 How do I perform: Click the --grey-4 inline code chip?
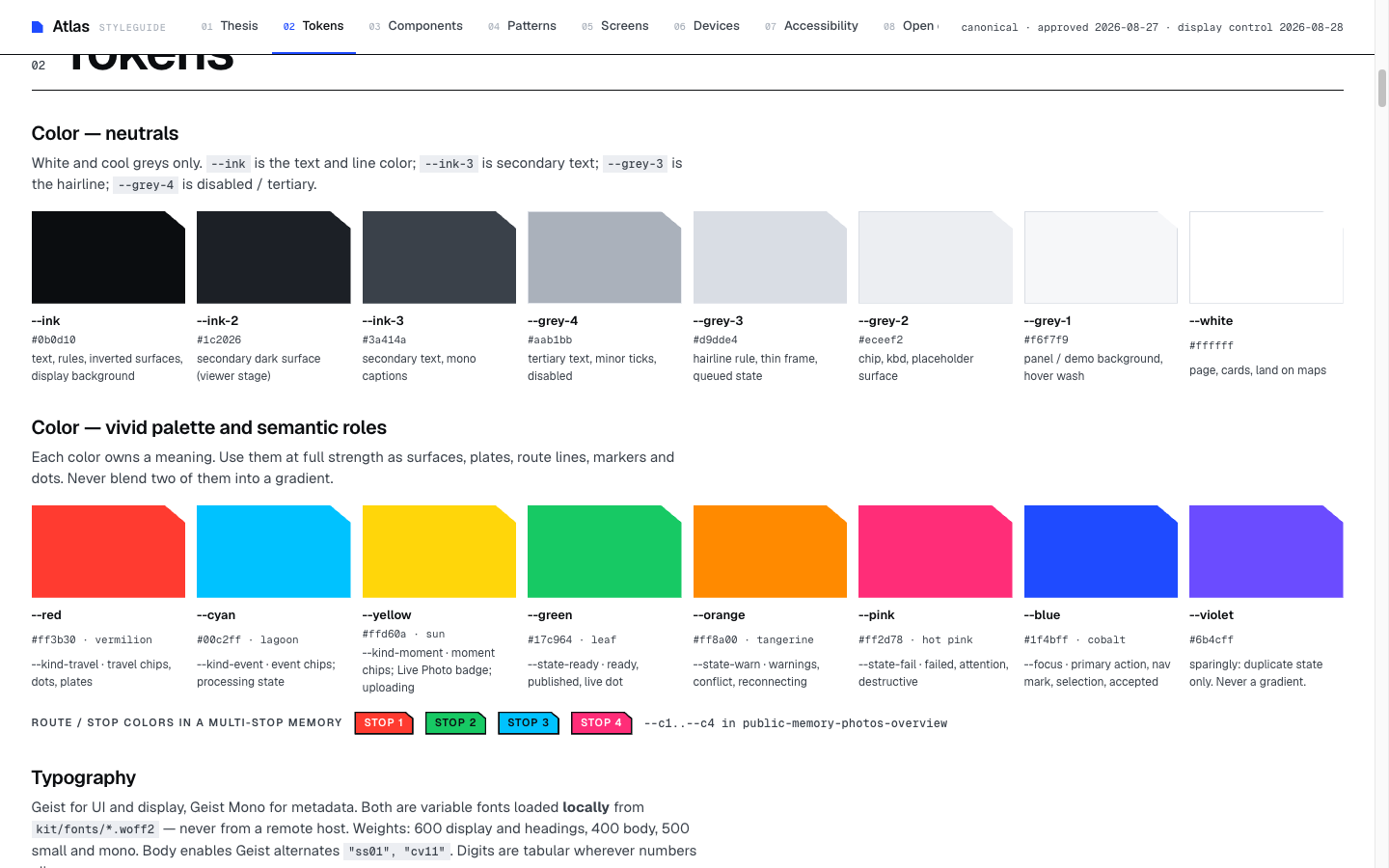[146, 185]
